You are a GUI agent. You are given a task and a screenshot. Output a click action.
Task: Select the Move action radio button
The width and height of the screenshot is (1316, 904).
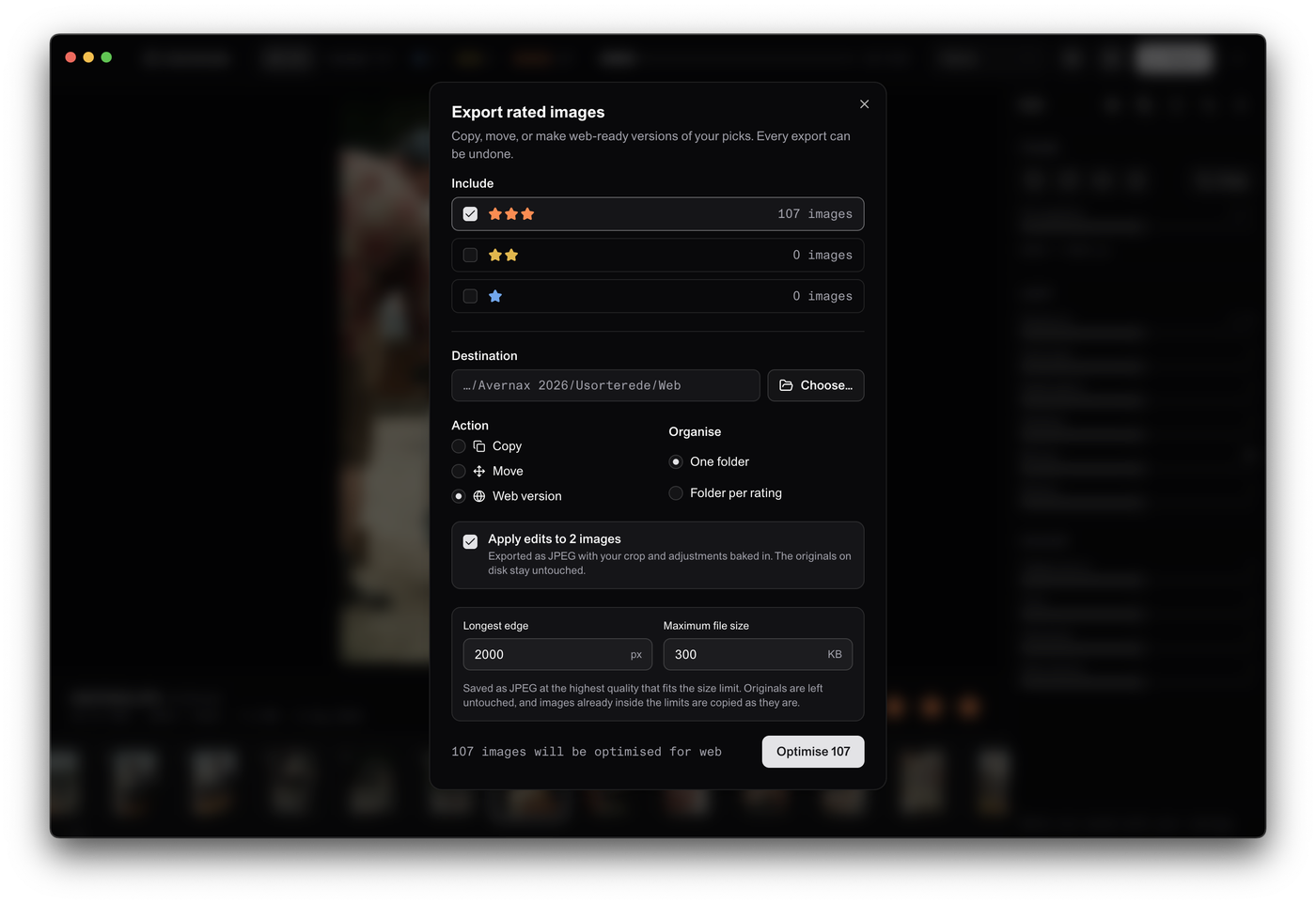[x=459, y=471]
